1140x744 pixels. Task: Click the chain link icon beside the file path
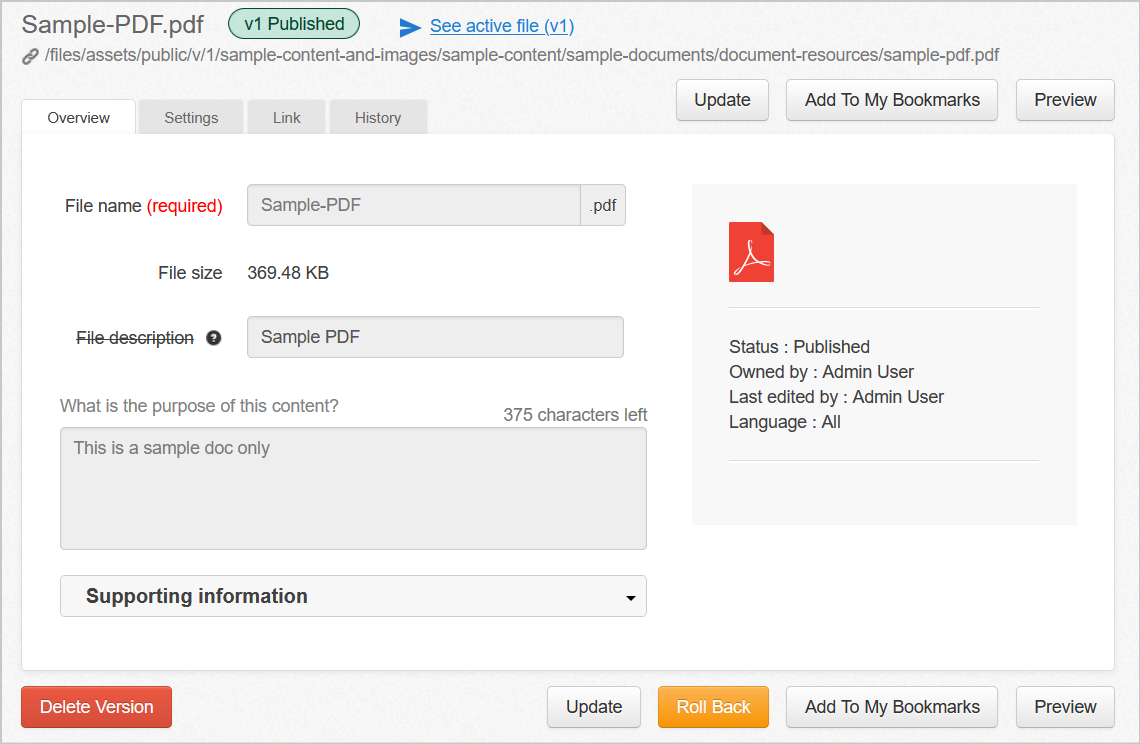(x=29, y=55)
